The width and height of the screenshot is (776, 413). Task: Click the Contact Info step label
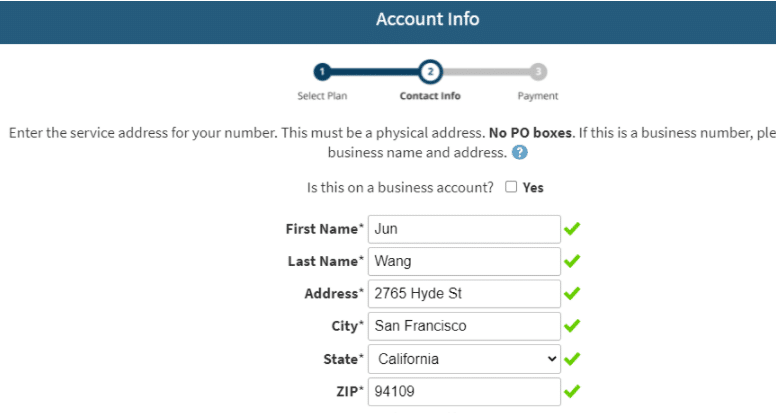430,96
